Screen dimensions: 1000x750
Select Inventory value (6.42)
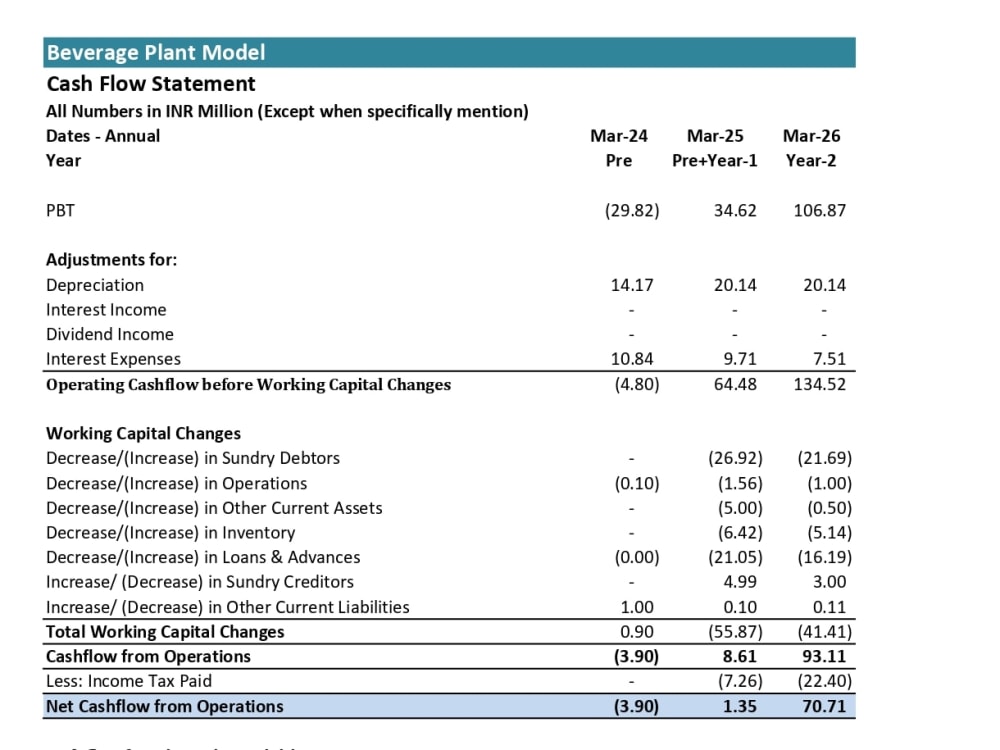(x=740, y=533)
